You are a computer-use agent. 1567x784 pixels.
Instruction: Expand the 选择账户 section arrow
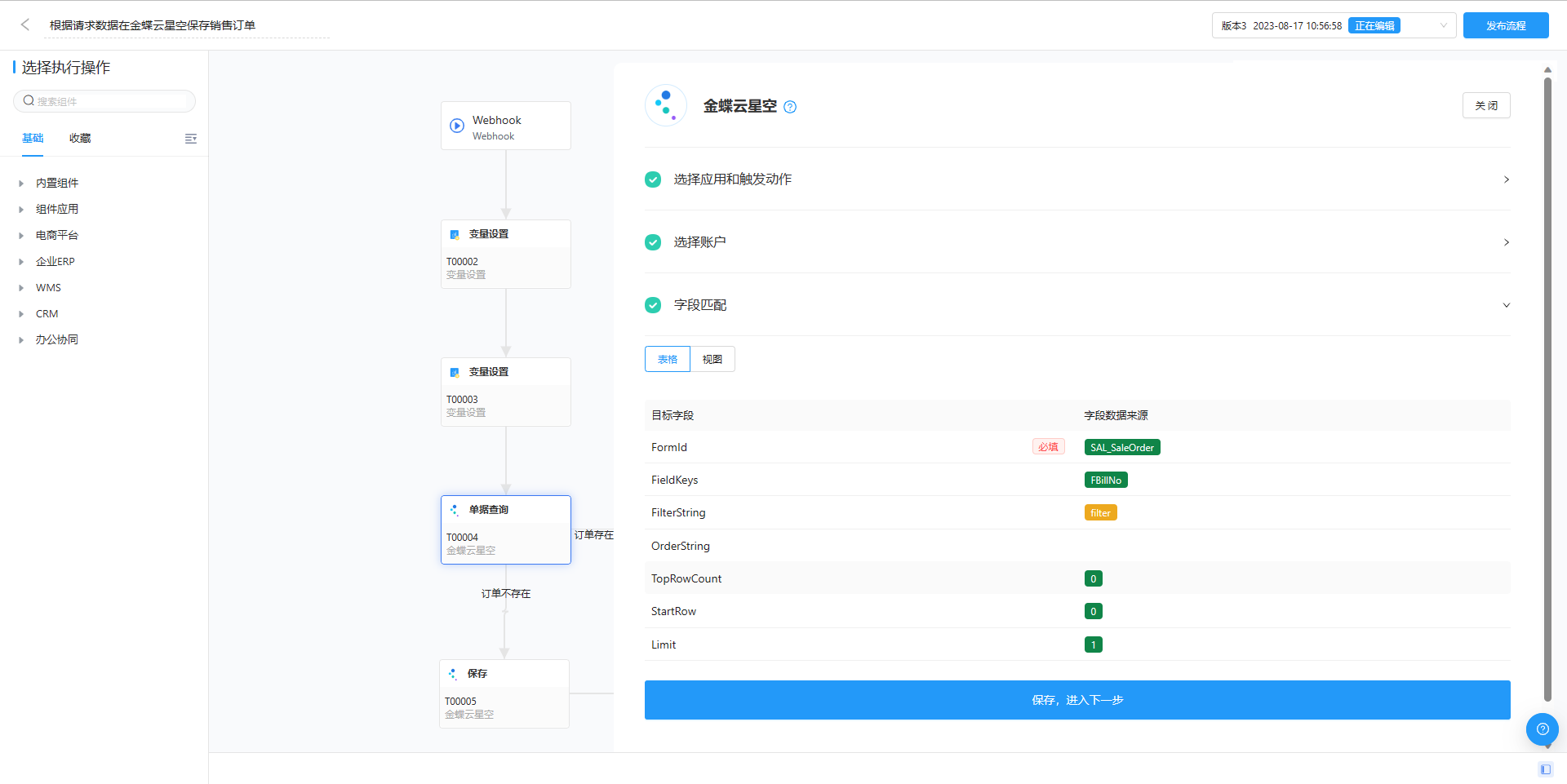(1507, 242)
